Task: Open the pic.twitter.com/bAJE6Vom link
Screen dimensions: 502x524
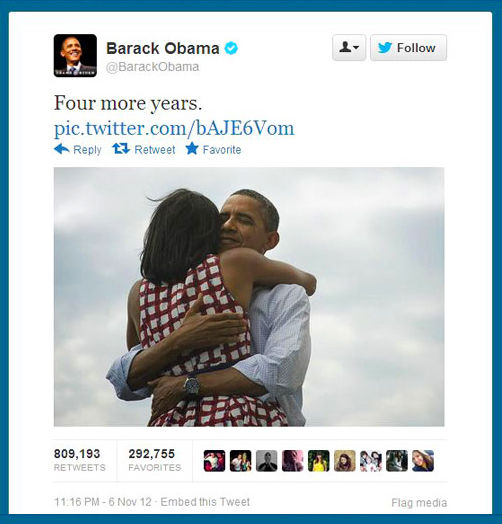Action: coord(174,128)
